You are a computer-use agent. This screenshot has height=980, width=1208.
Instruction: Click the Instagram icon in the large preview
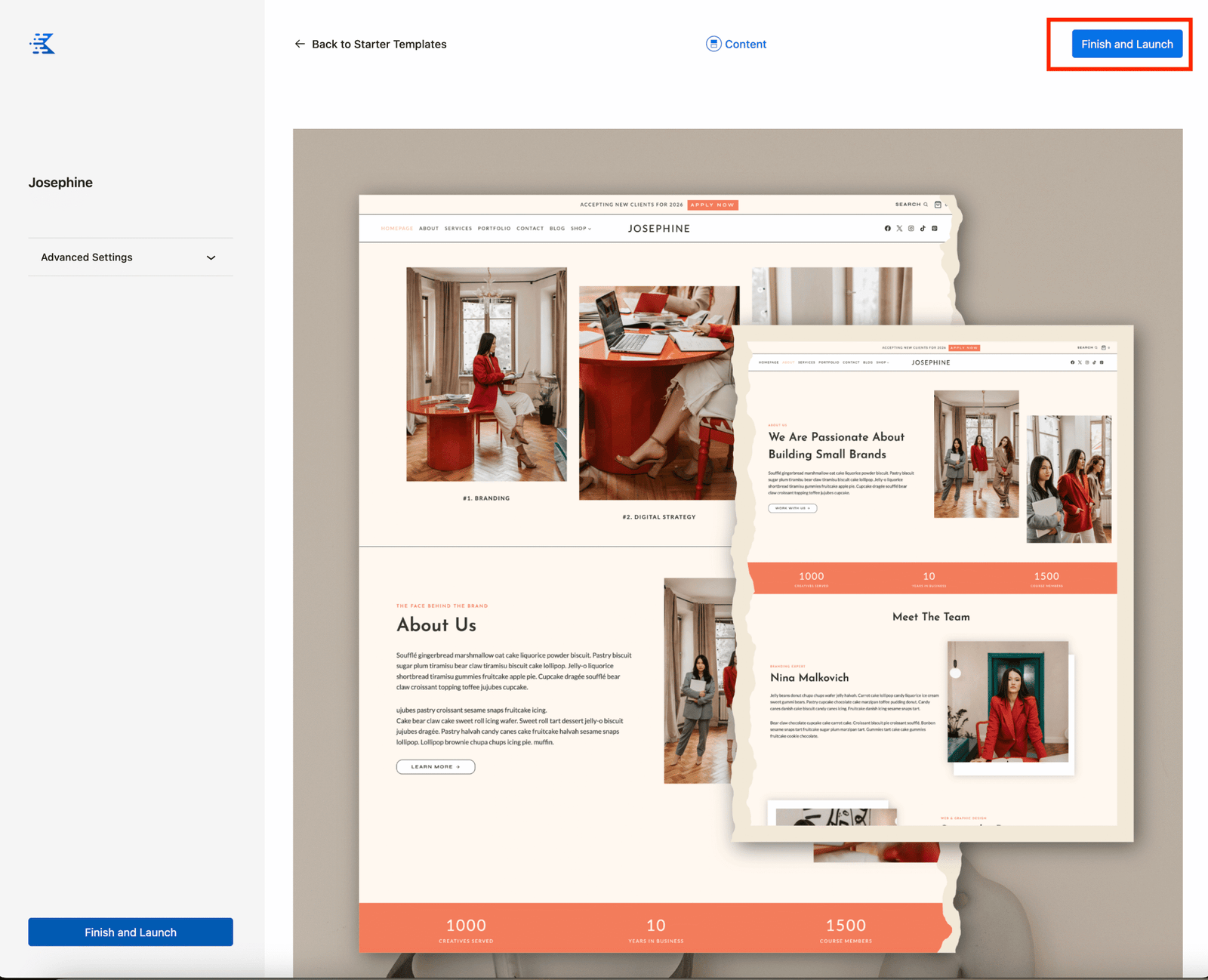point(911,228)
